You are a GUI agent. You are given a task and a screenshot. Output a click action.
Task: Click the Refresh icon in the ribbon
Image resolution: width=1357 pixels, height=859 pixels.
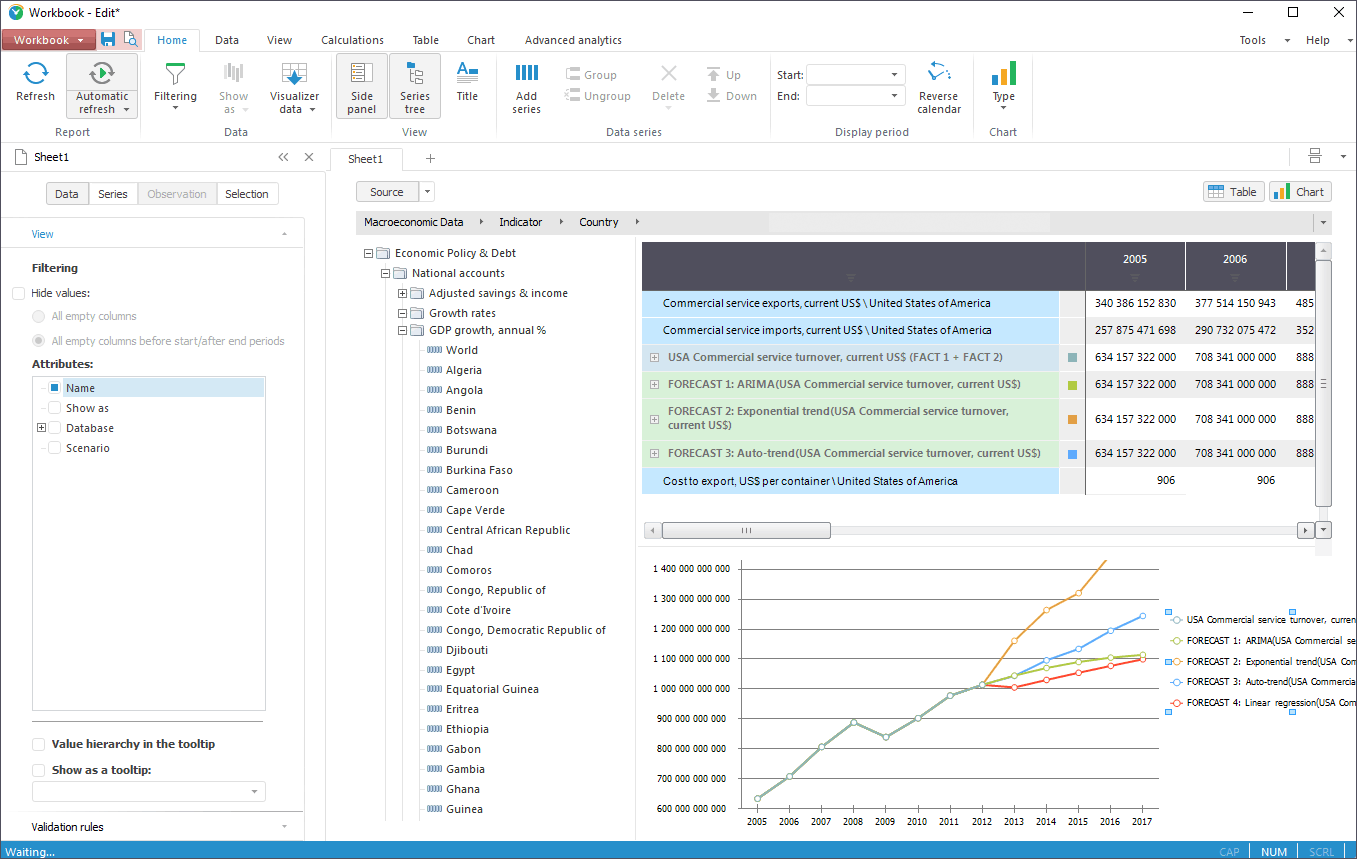pyautogui.click(x=35, y=73)
